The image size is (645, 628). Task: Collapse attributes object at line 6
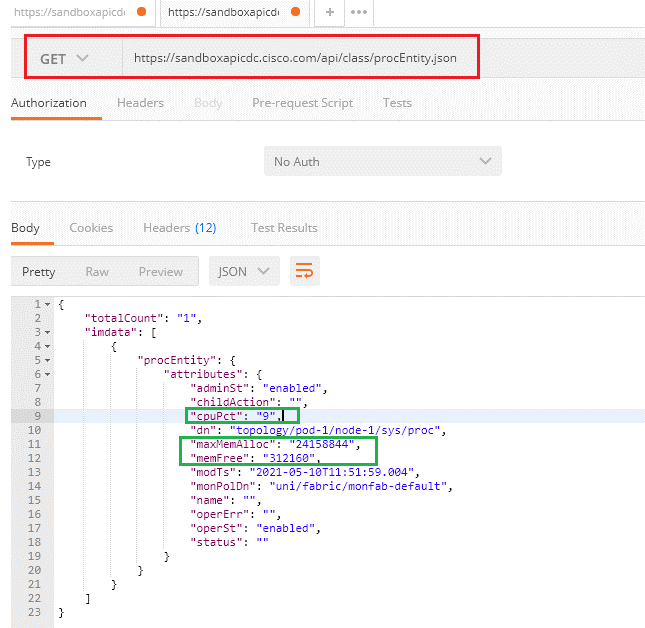pos(48,374)
